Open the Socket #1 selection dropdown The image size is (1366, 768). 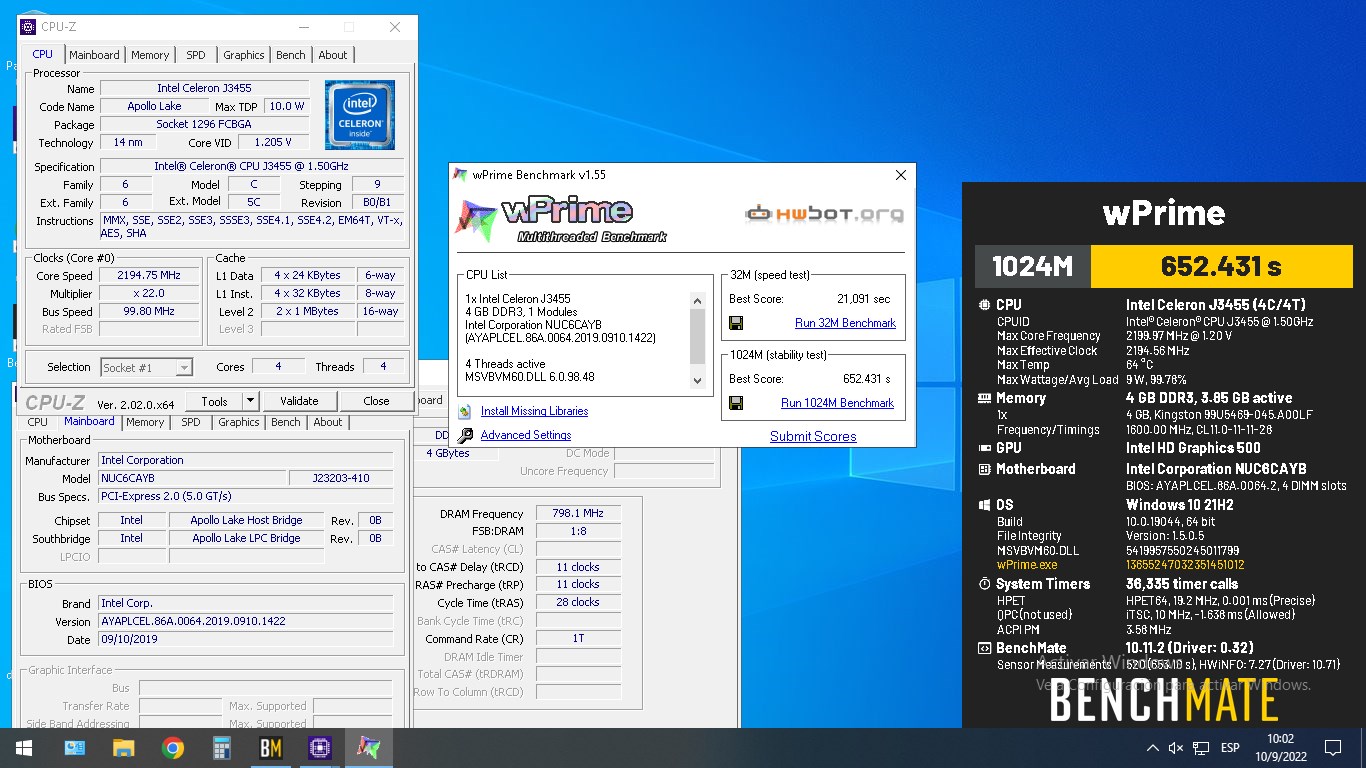point(146,368)
